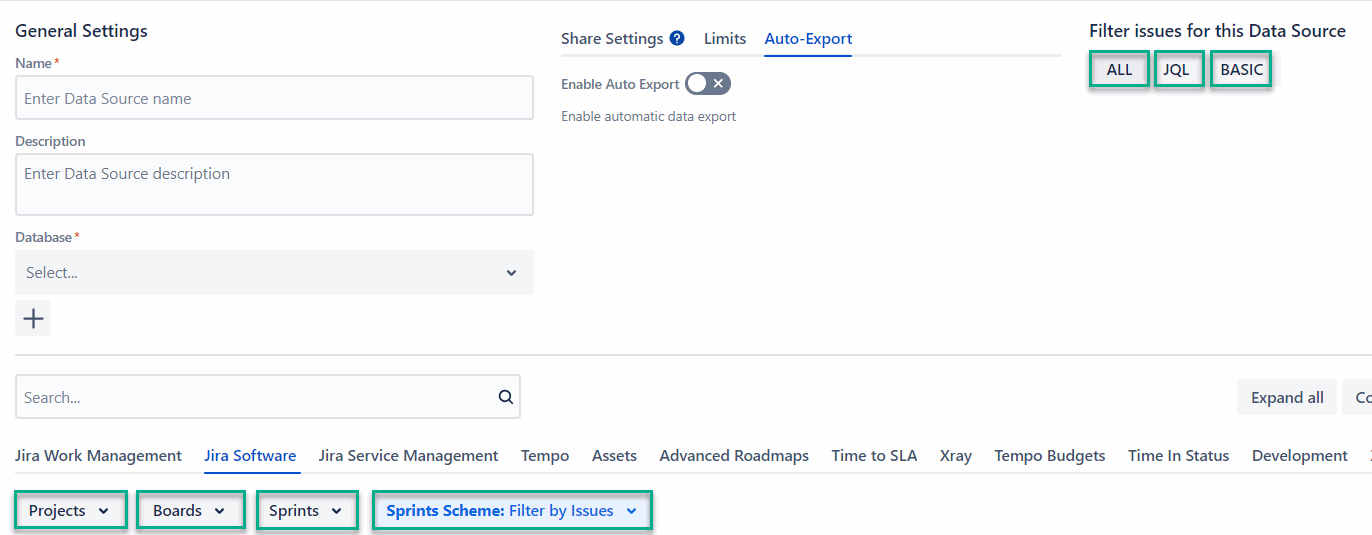Choose the JQL filter button
Viewport: 1372px width, 535px height.
pos(1177,70)
